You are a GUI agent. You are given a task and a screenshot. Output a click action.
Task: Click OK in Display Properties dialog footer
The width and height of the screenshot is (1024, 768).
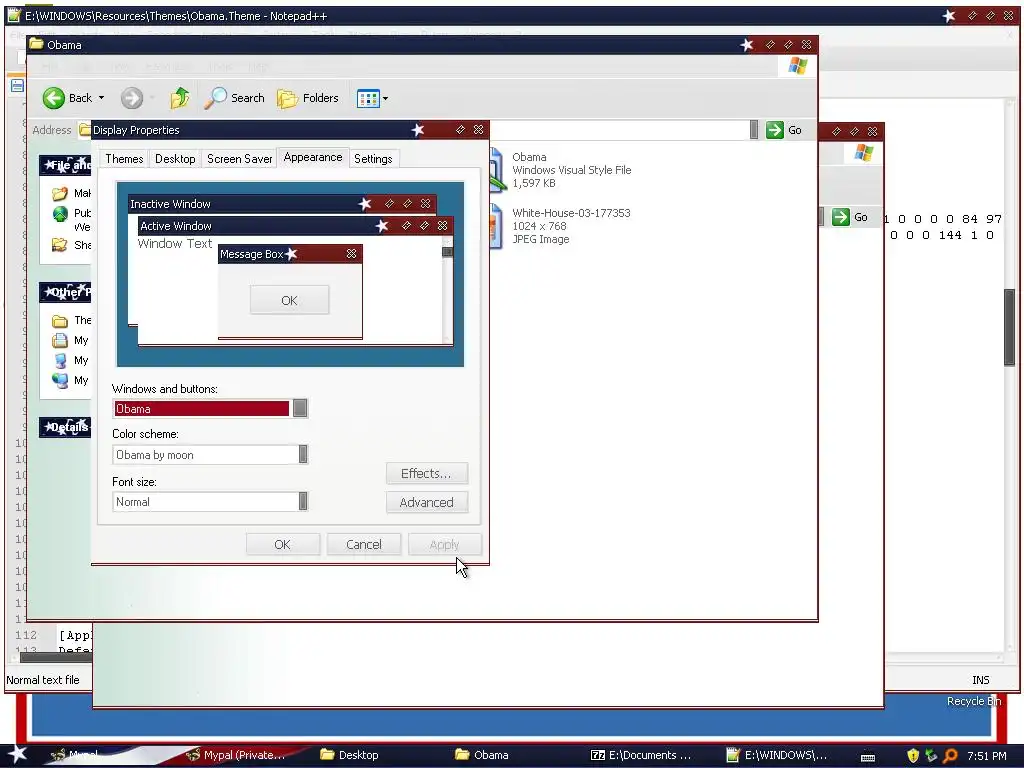(x=283, y=544)
